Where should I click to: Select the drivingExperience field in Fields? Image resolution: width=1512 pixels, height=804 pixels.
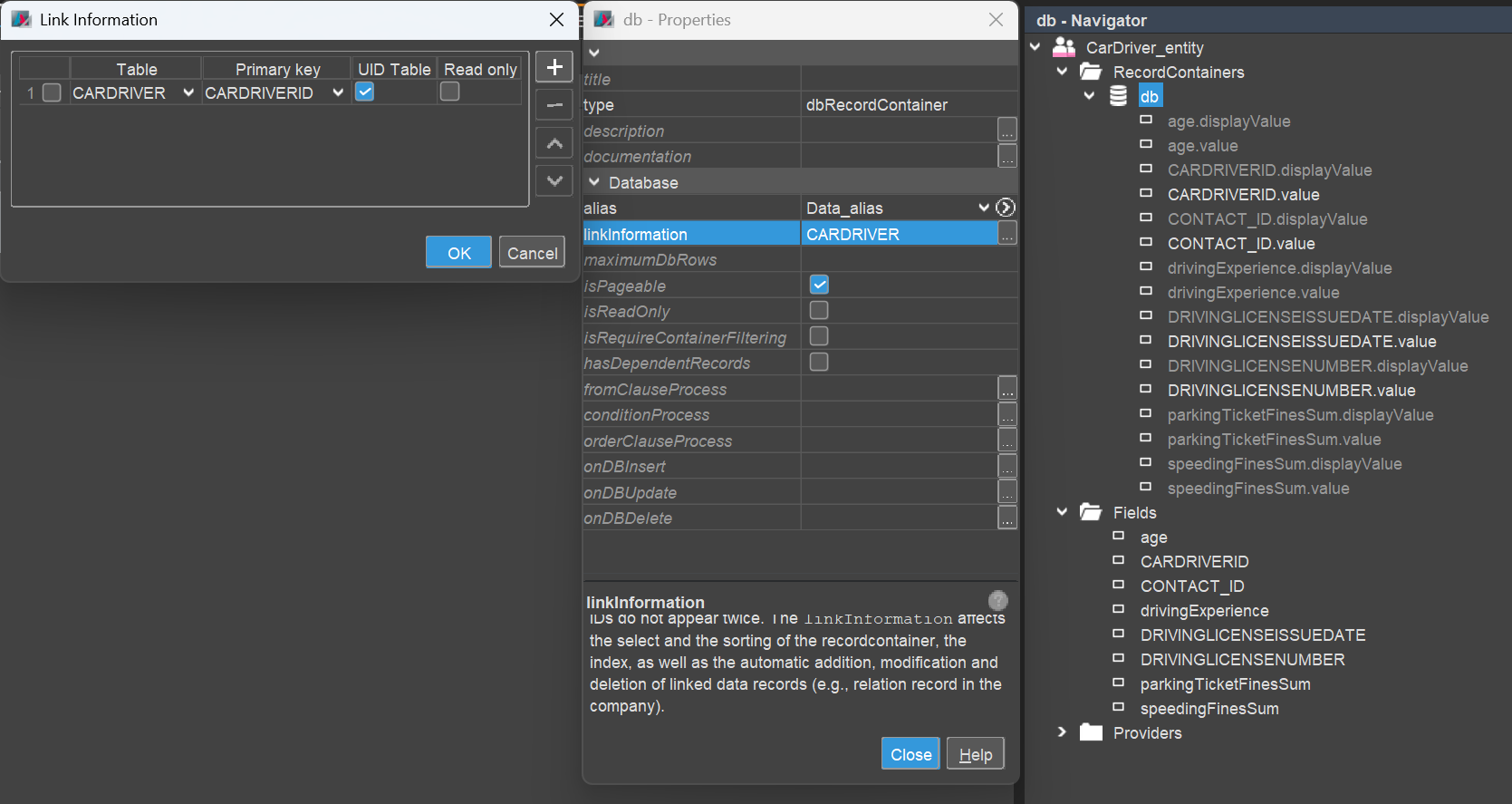(1204, 611)
